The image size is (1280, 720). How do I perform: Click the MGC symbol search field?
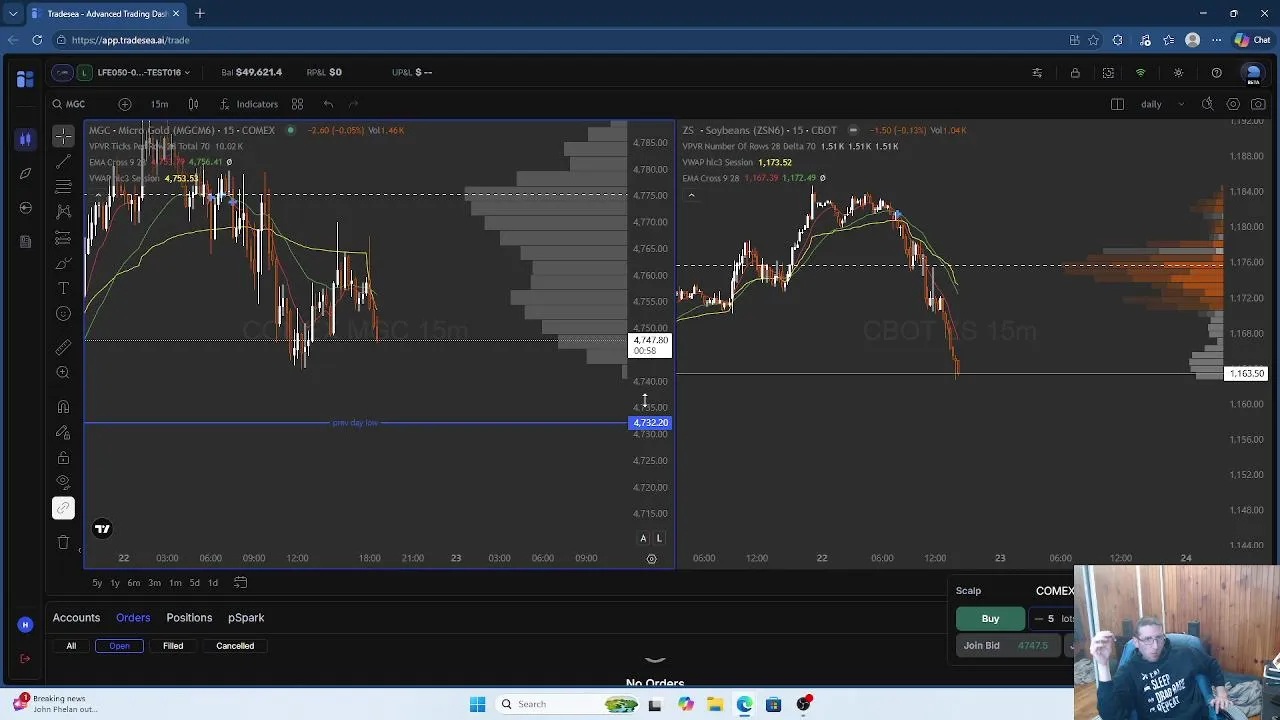pos(76,104)
